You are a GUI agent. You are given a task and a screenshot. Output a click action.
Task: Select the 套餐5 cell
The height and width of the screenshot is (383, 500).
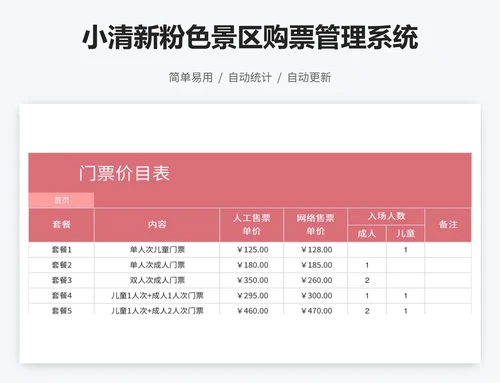coord(61,309)
